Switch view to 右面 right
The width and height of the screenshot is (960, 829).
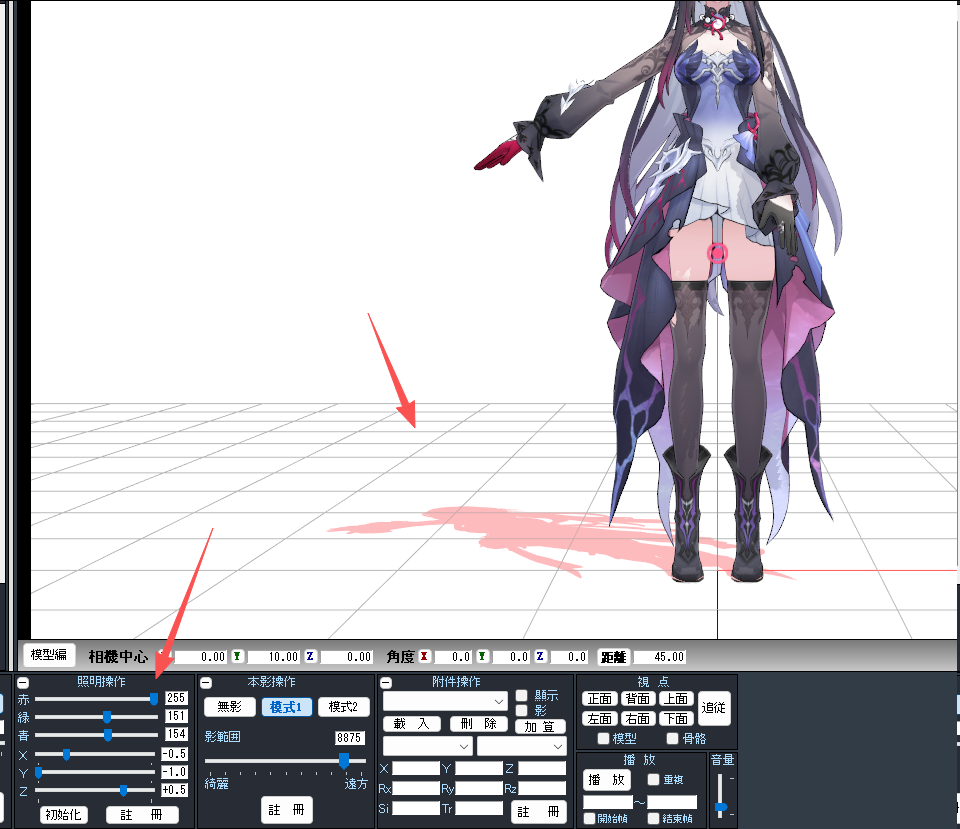(638, 718)
